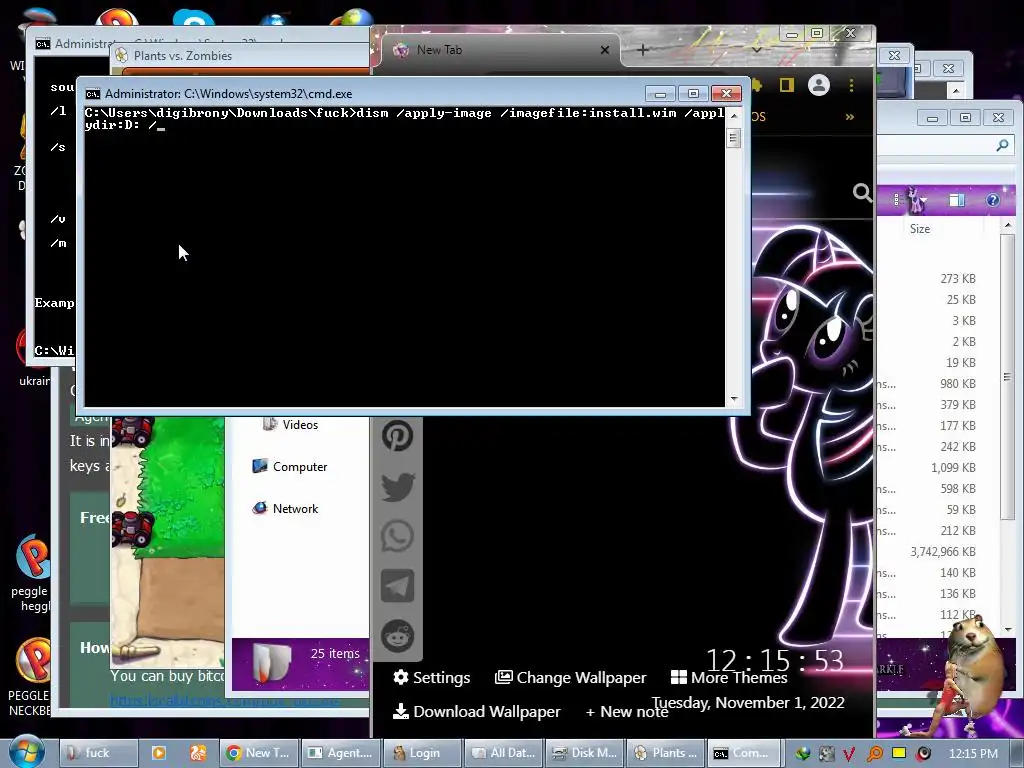Switch to Chrome New T... taskbar button
Viewport: 1024px width, 768px height.
click(x=259, y=753)
